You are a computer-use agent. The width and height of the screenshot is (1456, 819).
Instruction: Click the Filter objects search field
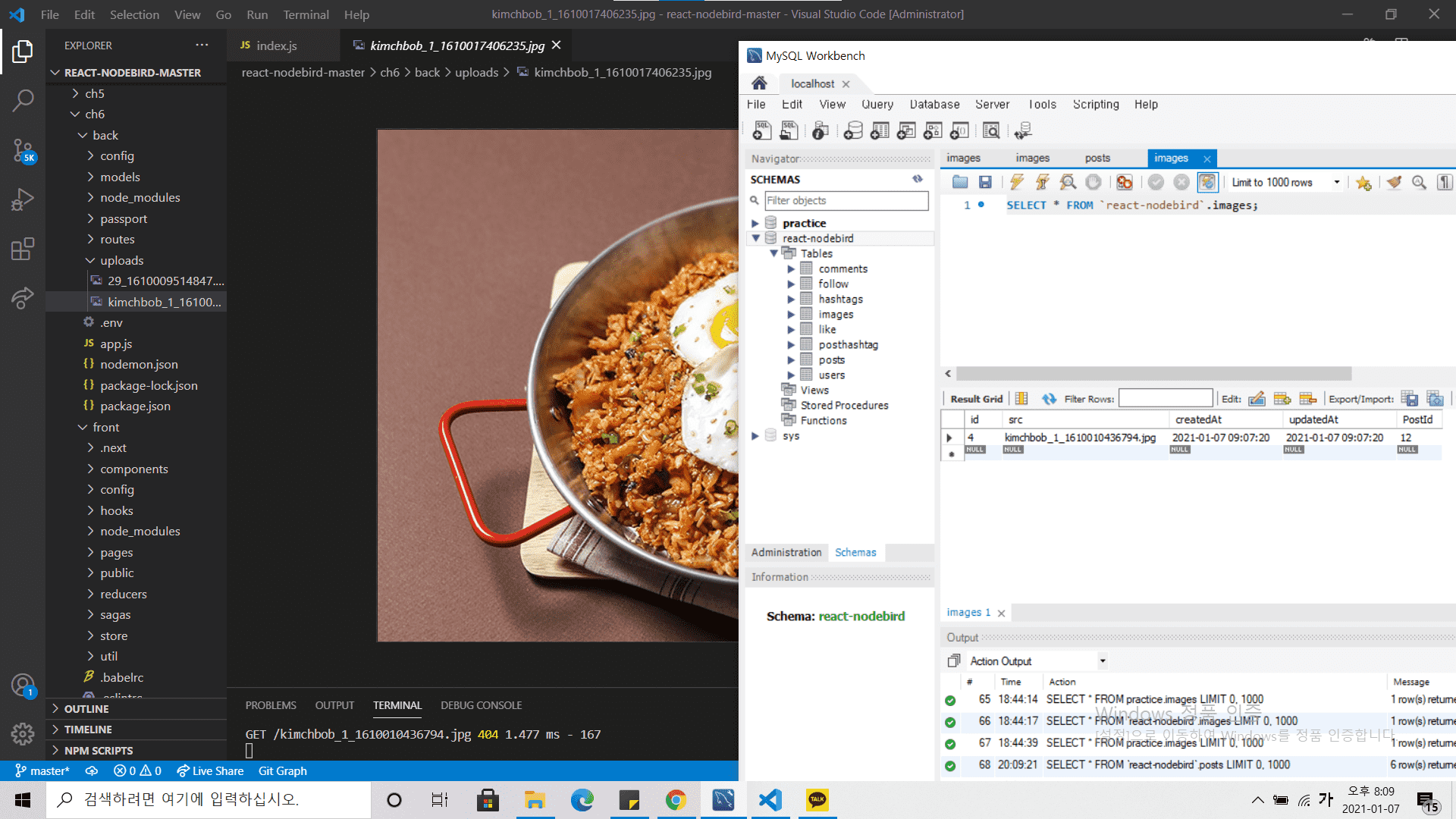click(x=846, y=200)
